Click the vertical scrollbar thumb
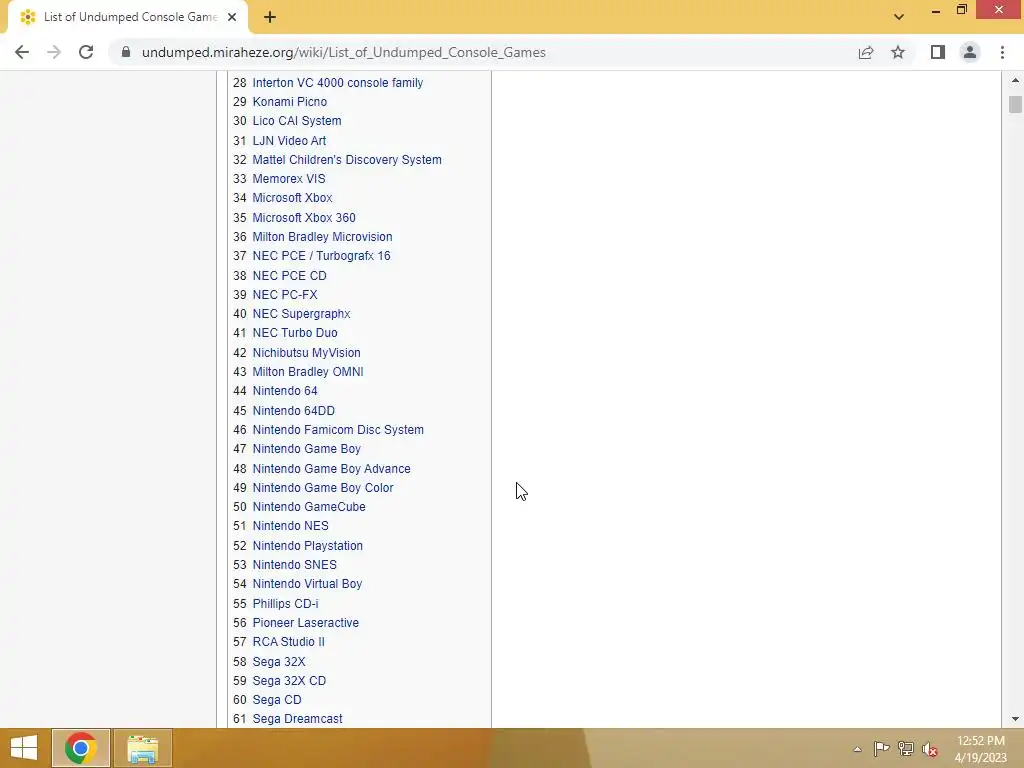Screen dimensions: 1024x768 tap(1015, 104)
